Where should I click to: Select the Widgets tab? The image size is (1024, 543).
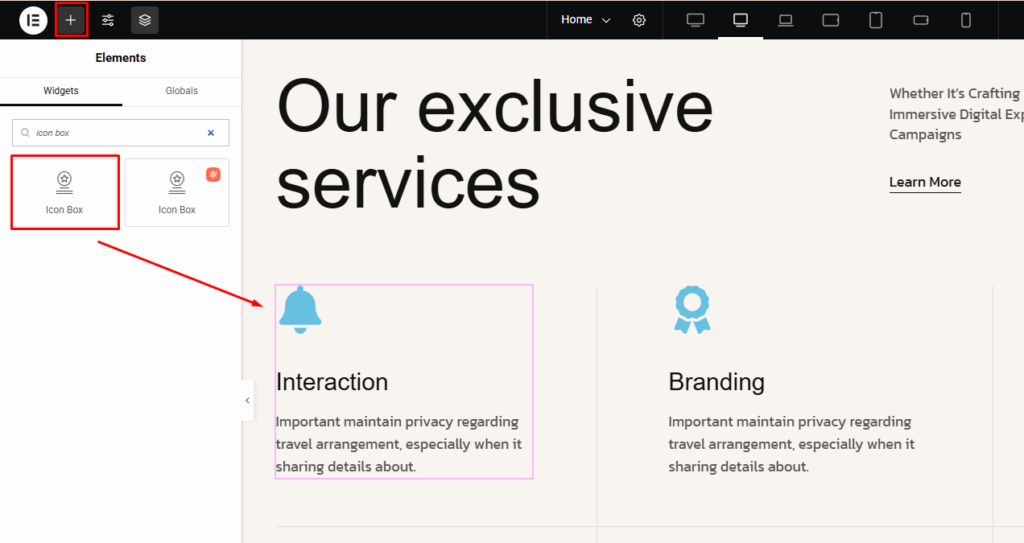click(x=61, y=91)
